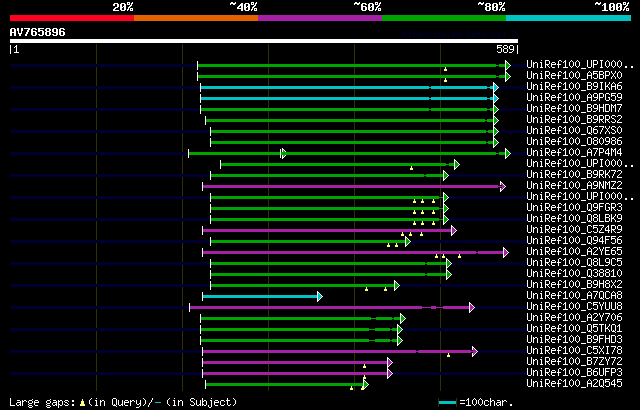Select the UniRef100_Q38810 label

[x=574, y=274]
